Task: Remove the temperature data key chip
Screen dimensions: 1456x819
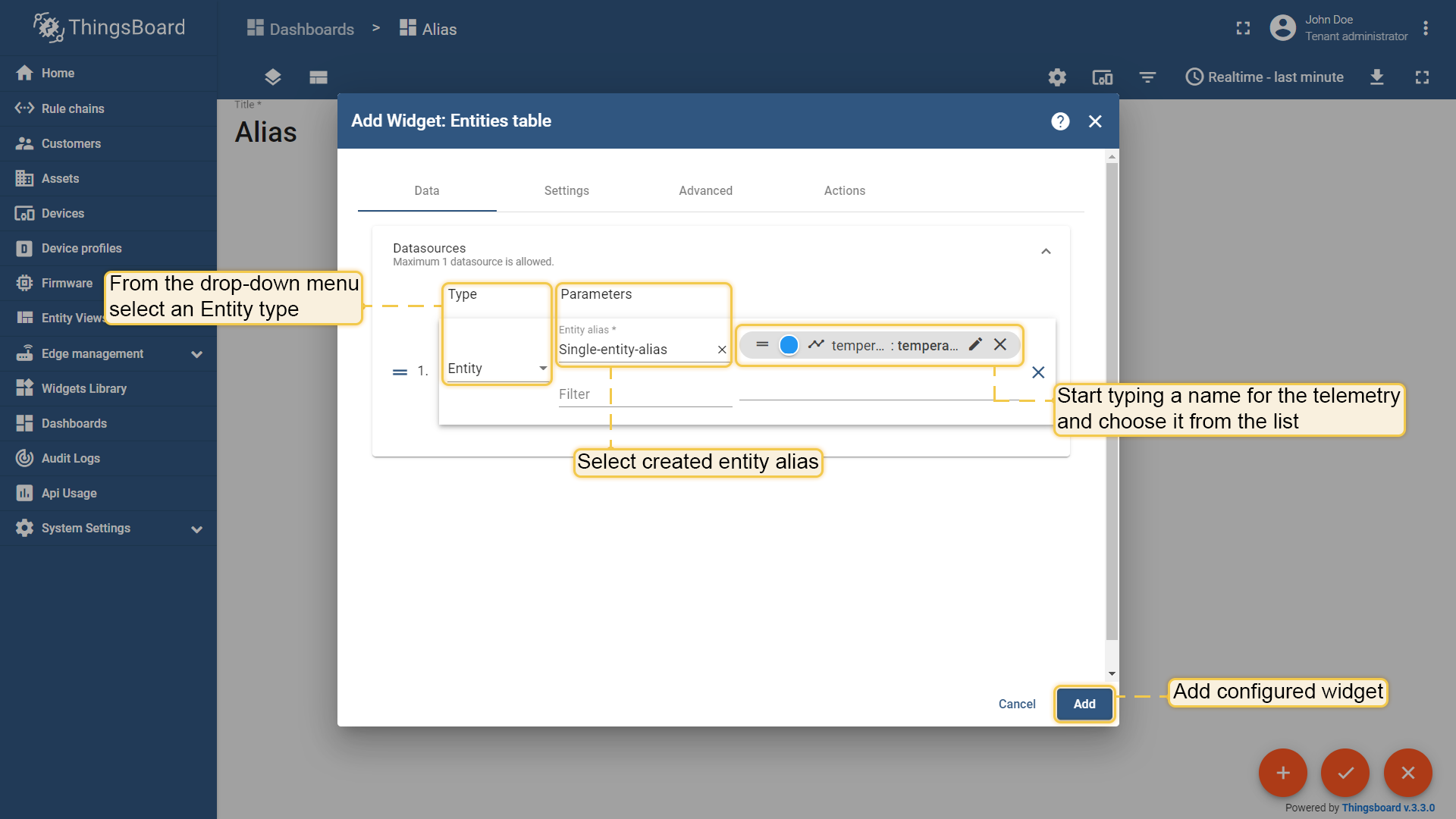Action: coord(1000,344)
